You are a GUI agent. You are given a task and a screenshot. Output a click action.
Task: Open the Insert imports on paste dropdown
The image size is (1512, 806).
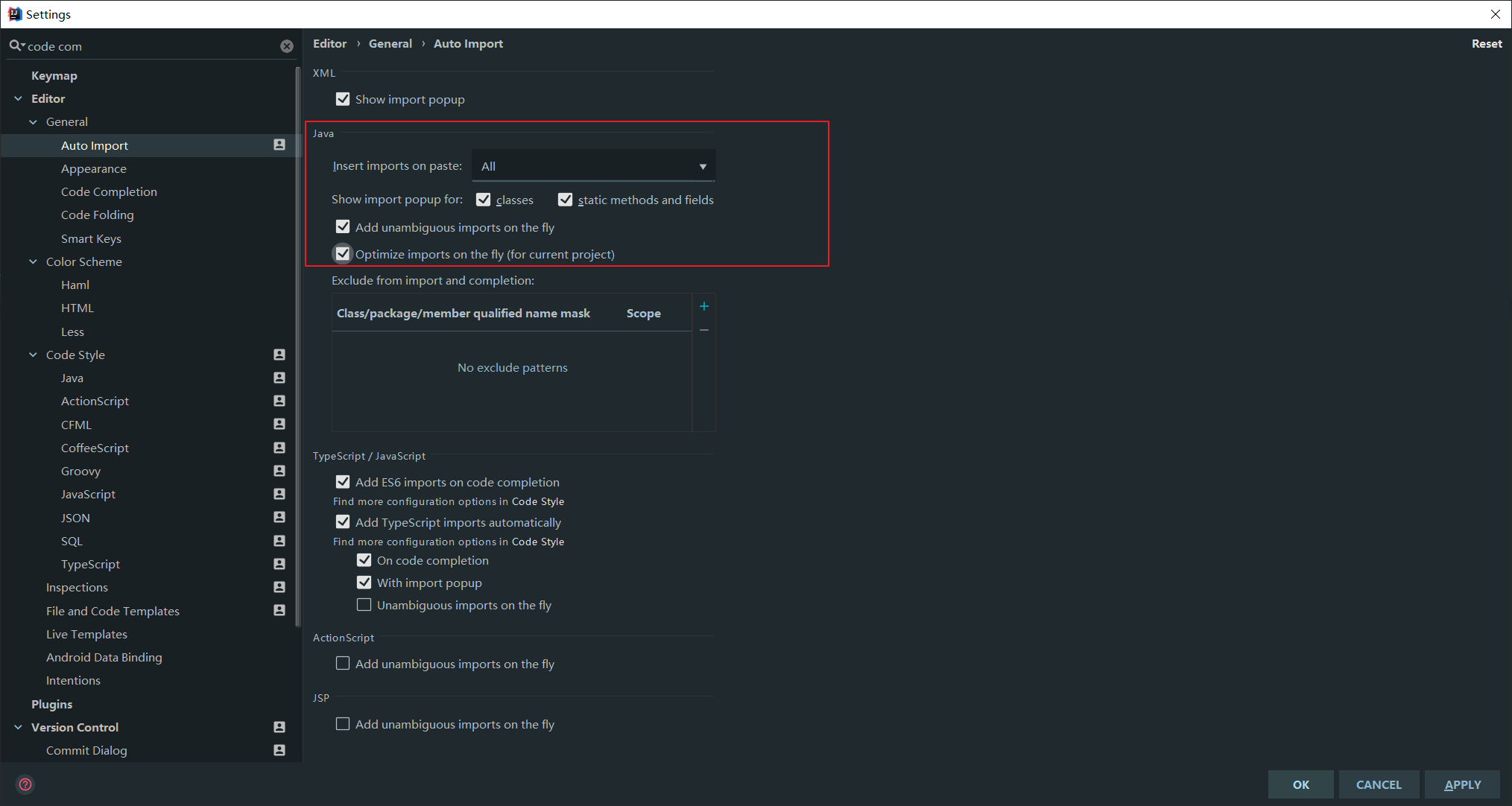pyautogui.click(x=594, y=166)
